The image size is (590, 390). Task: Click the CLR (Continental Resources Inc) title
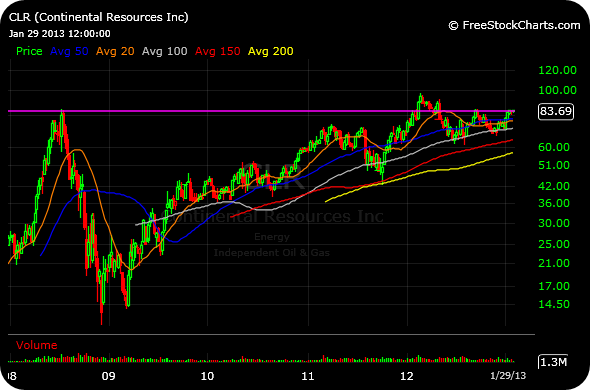pos(99,17)
